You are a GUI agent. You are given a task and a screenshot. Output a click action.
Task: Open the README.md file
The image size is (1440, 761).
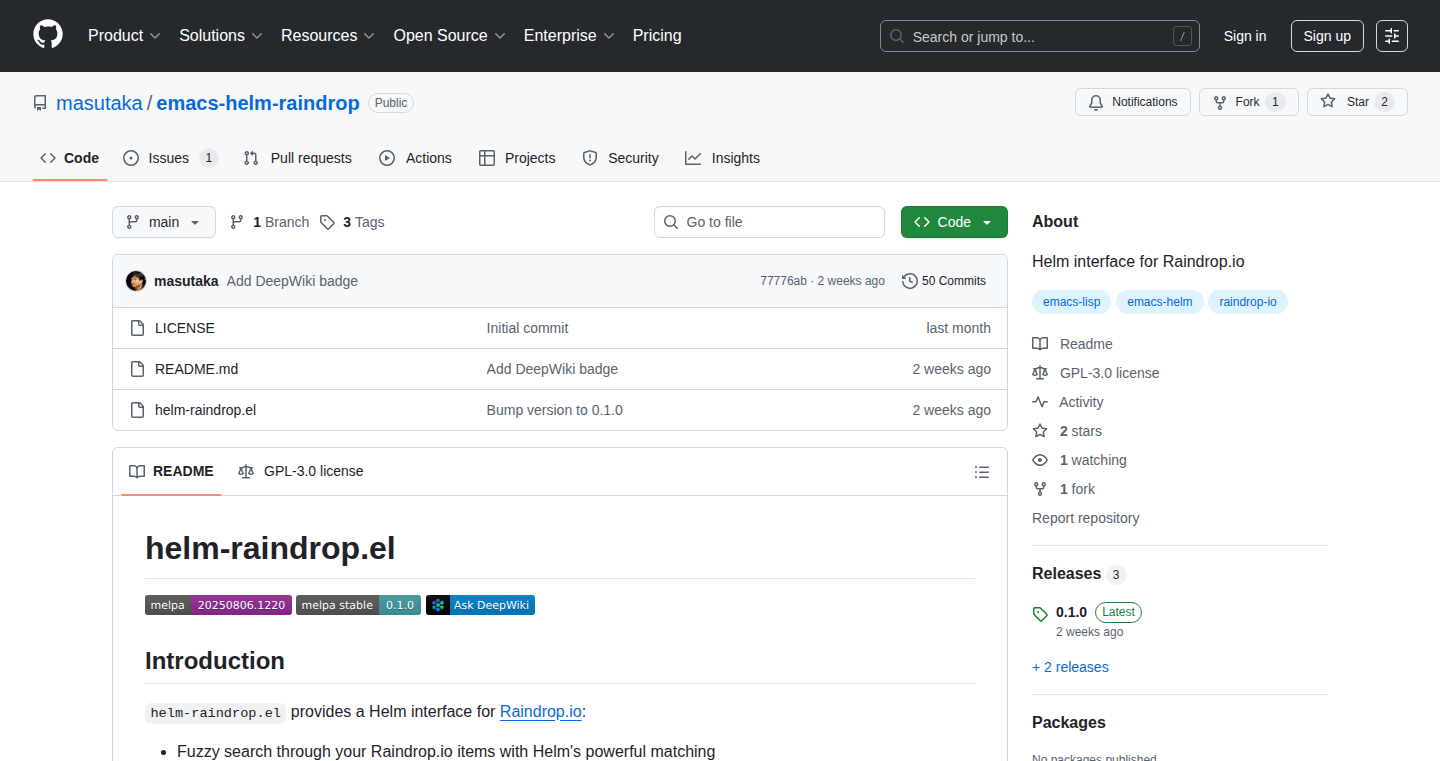196,369
